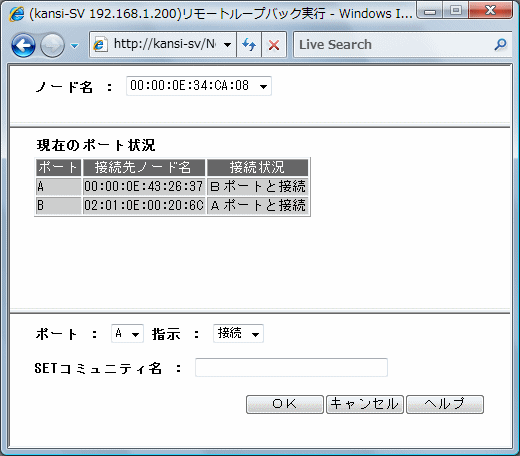Open the ノード名 node dropdown
This screenshot has height=456, width=520.
coord(199,86)
